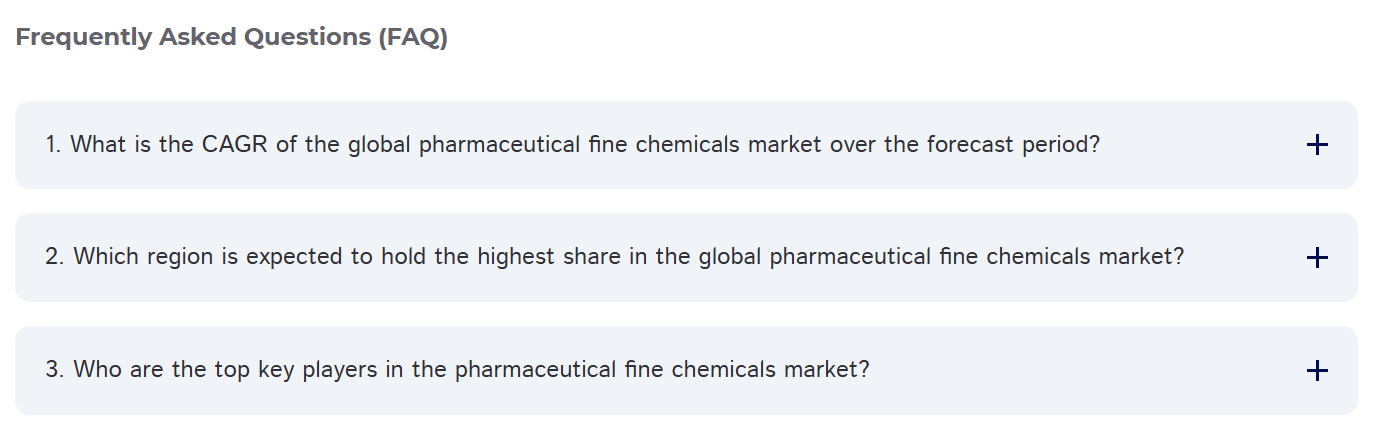Open the first FAQ accordion panel
This screenshot has height=438, width=1380.
pos(685,145)
